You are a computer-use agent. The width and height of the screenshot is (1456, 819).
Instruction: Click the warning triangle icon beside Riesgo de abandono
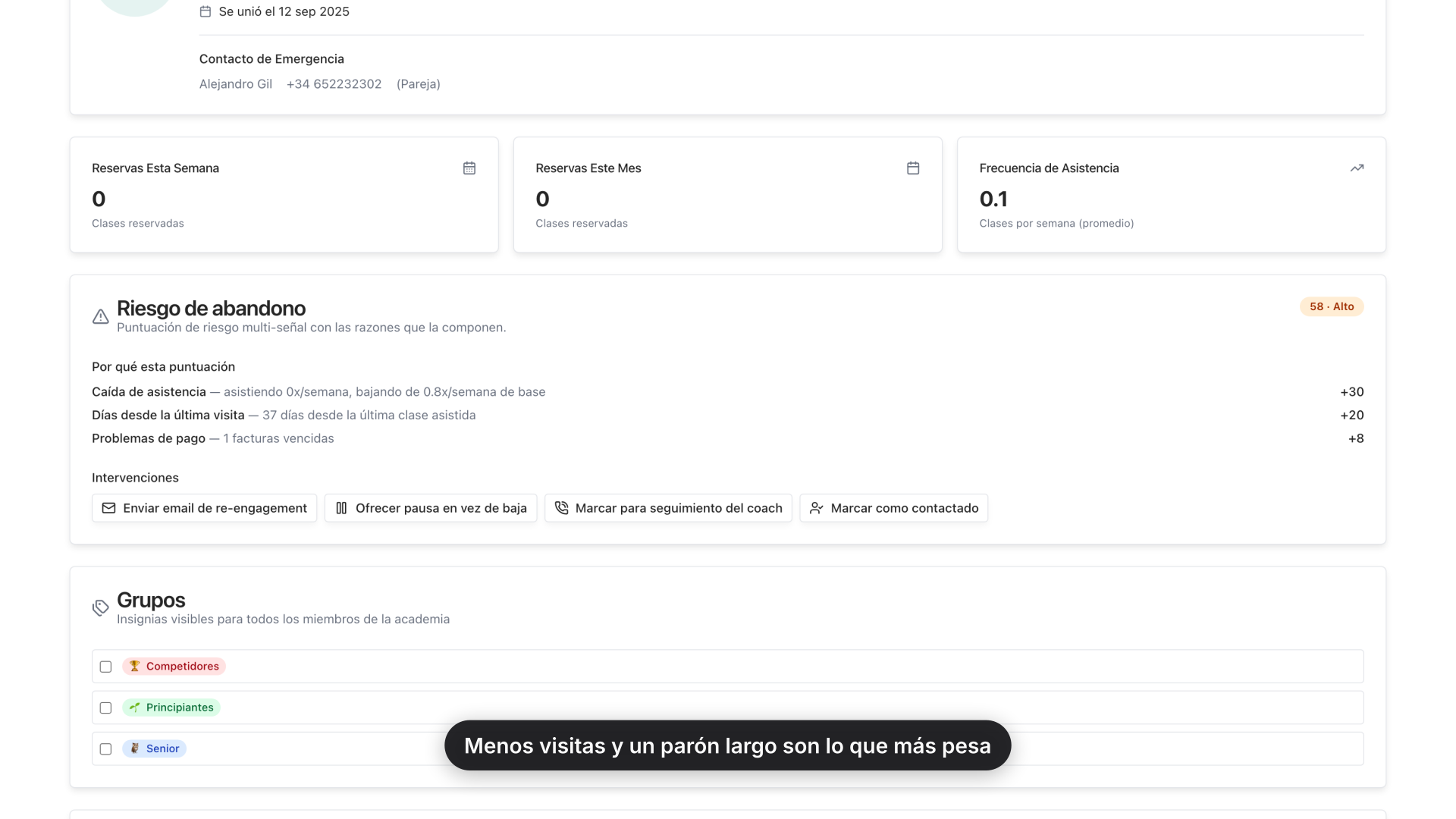point(101,317)
